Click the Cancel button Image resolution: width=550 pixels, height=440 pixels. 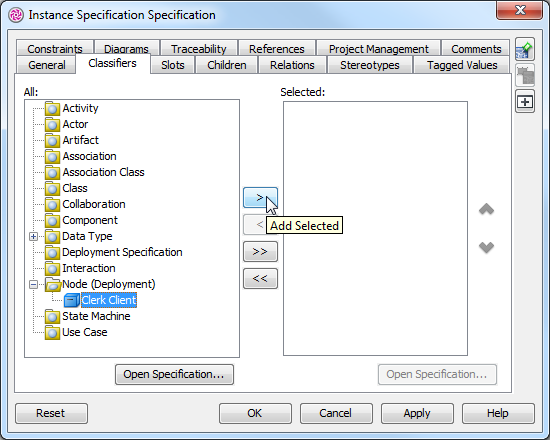click(x=336, y=413)
